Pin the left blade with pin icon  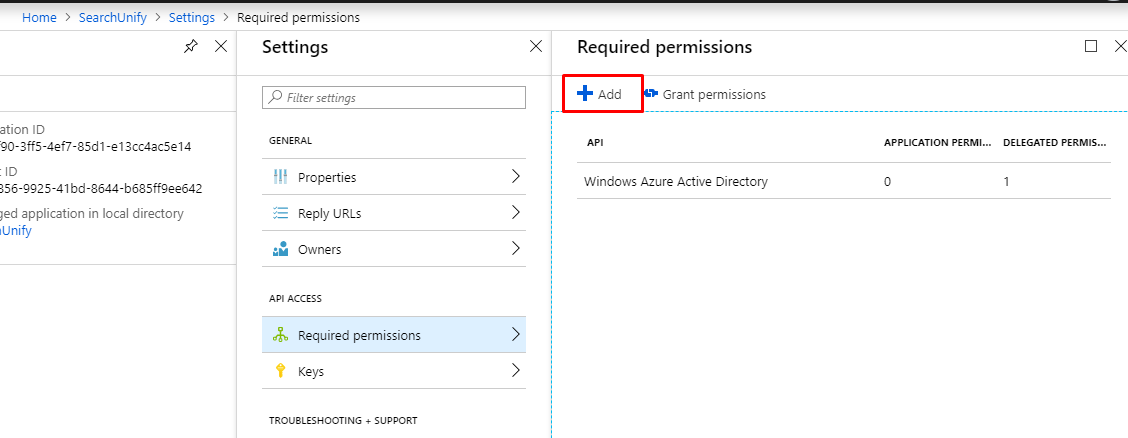tap(191, 47)
